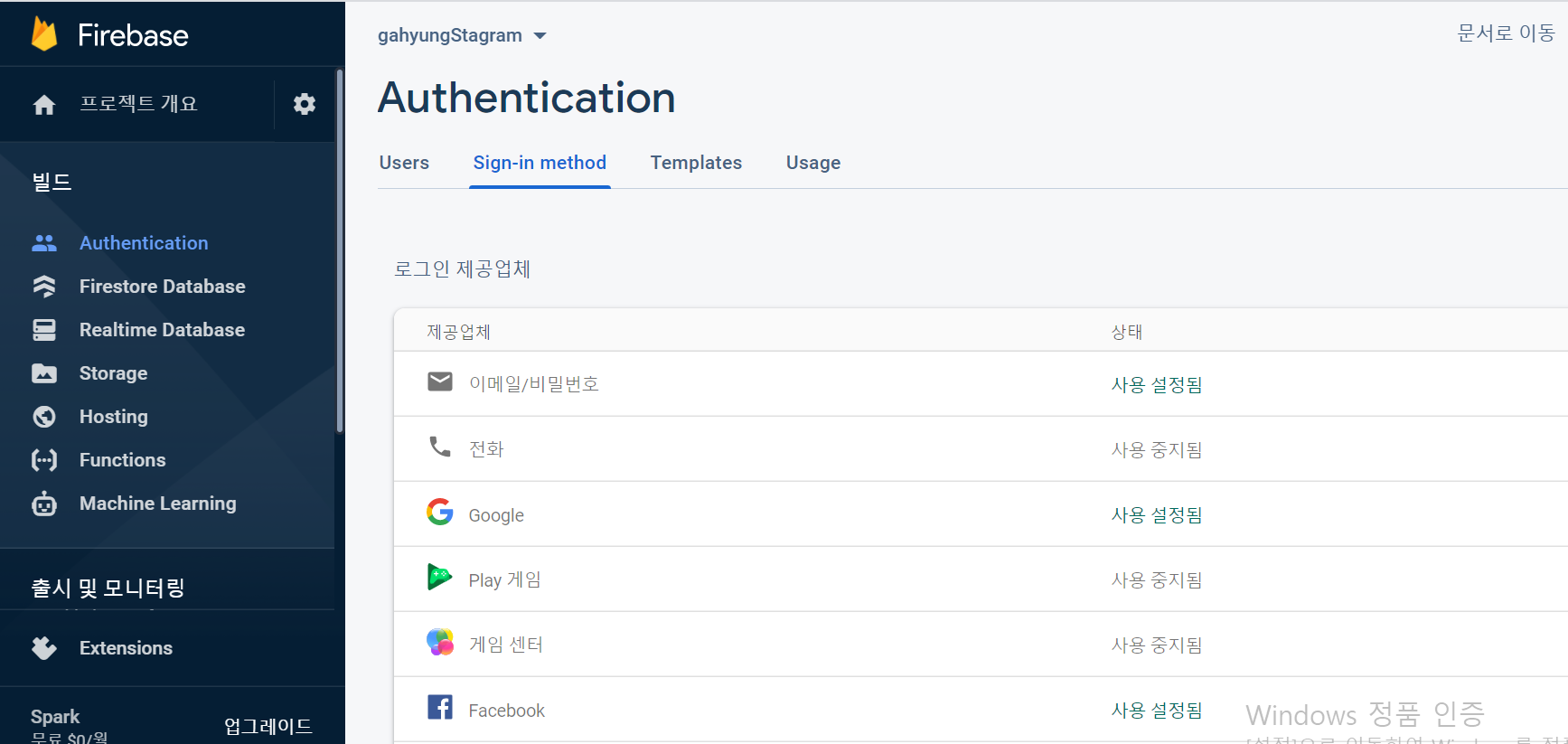Click the 문서로 이동 docs link
This screenshot has height=744, width=1568.
pos(1506,33)
